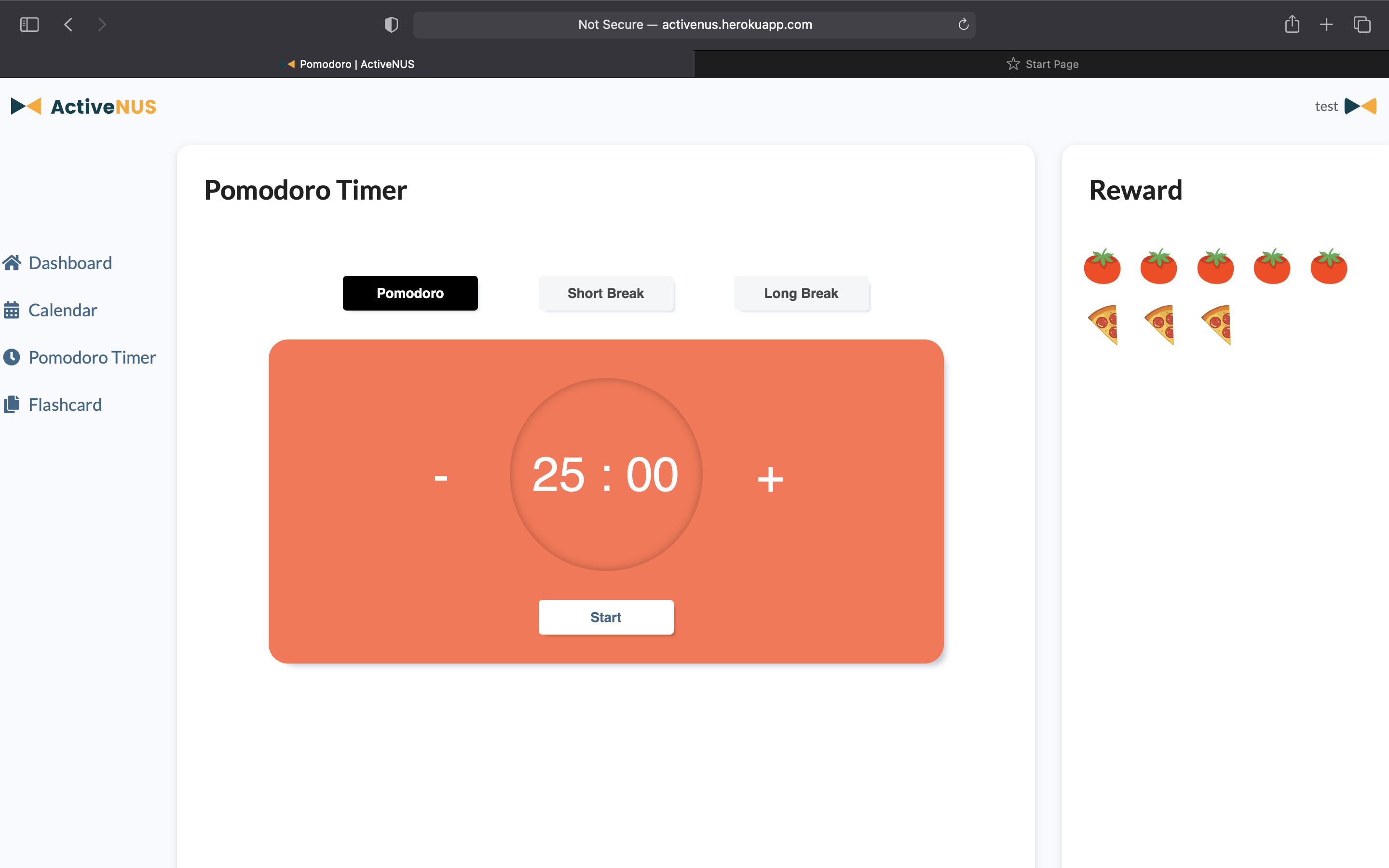Toggle the Safari sidebar icon

click(29, 25)
